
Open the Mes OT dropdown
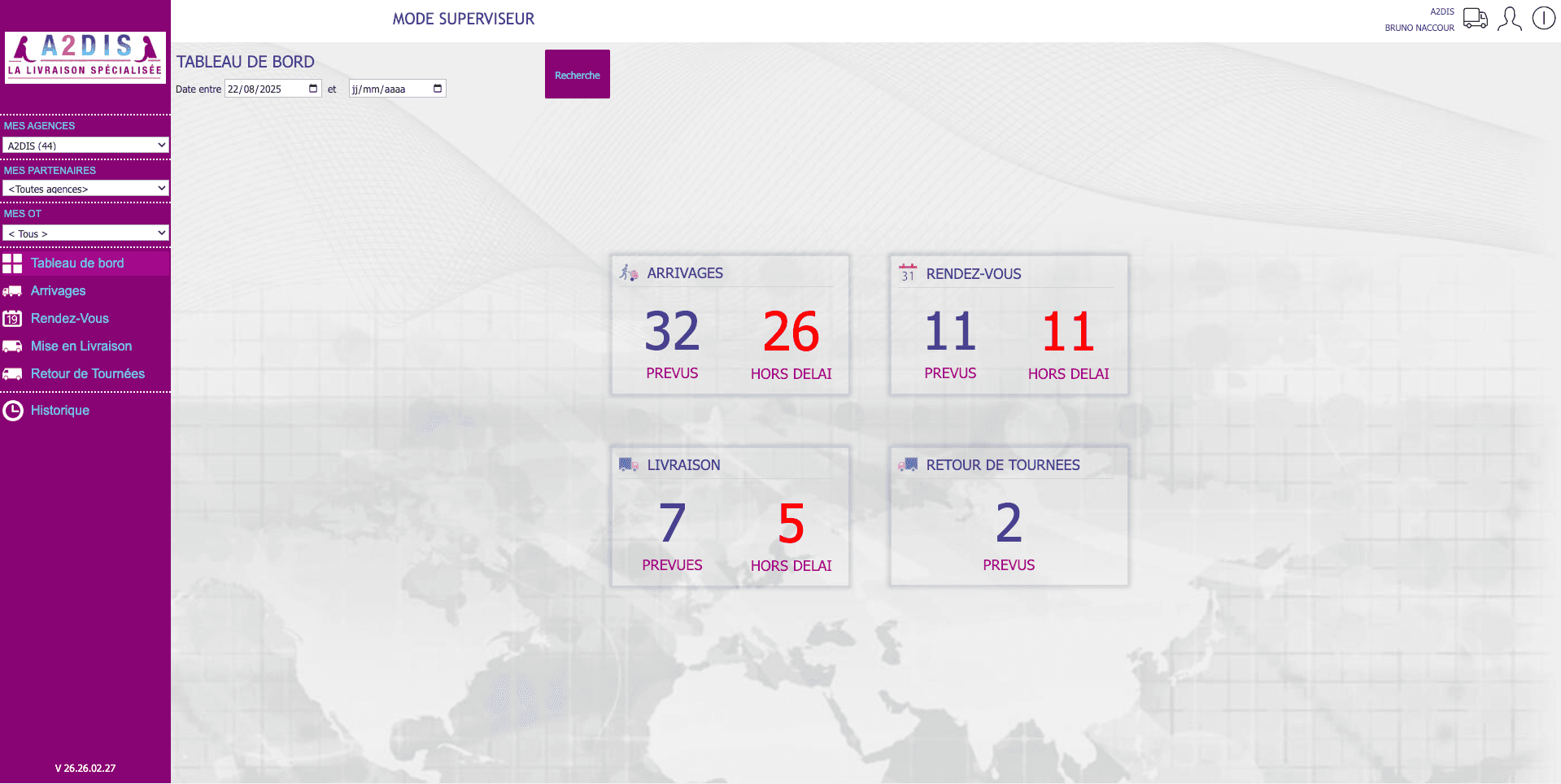[85, 233]
